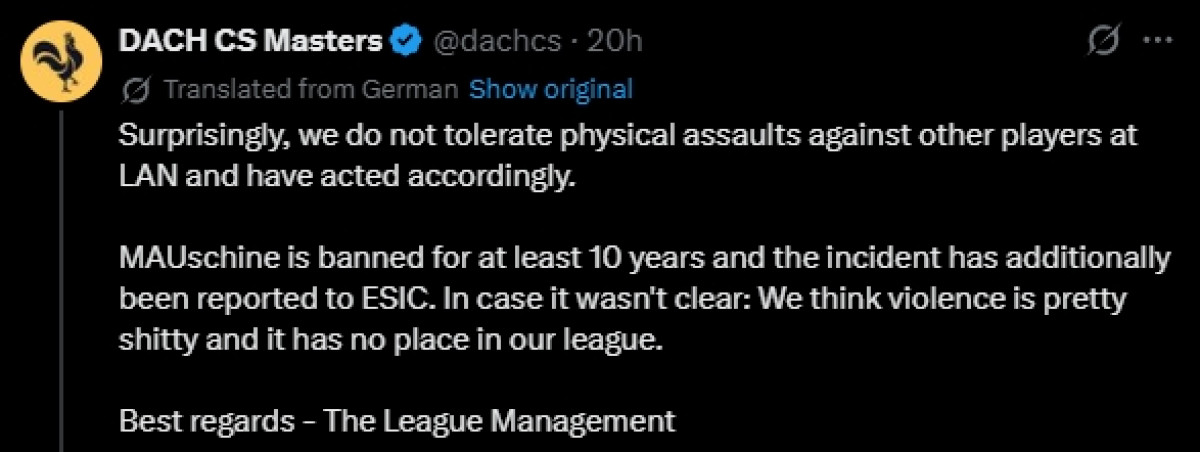Click the small icon beside "Translated from German"
Image resolution: width=1200 pixels, height=452 pixels.
coord(135,90)
